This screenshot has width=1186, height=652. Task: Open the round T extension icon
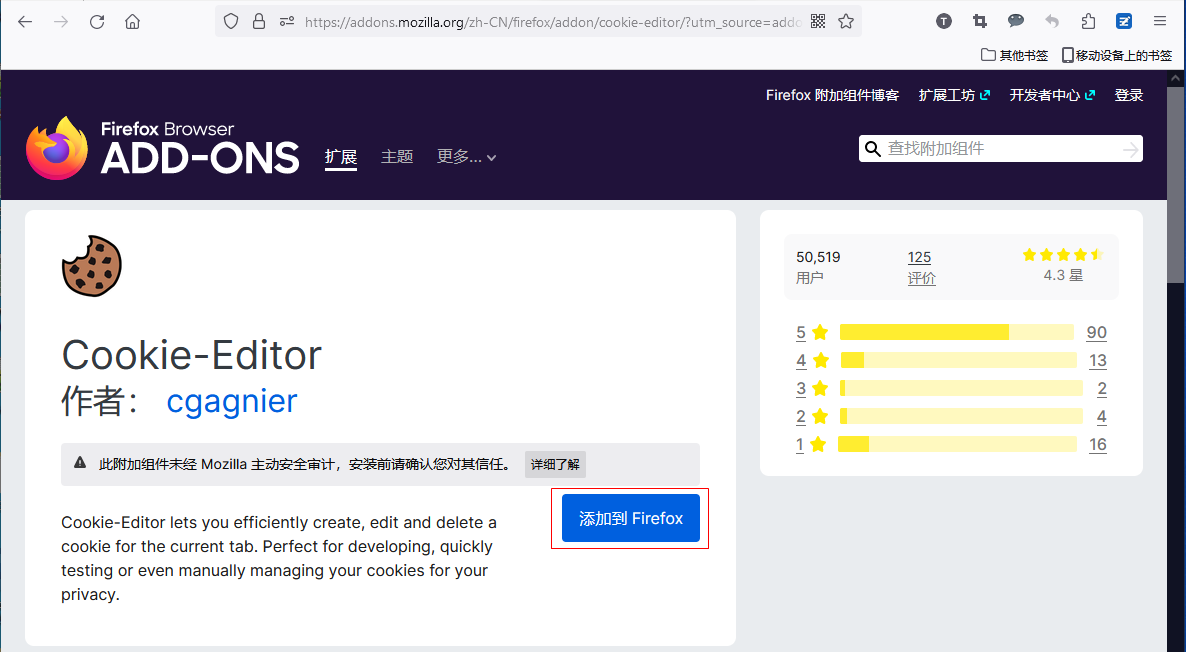click(x=944, y=21)
